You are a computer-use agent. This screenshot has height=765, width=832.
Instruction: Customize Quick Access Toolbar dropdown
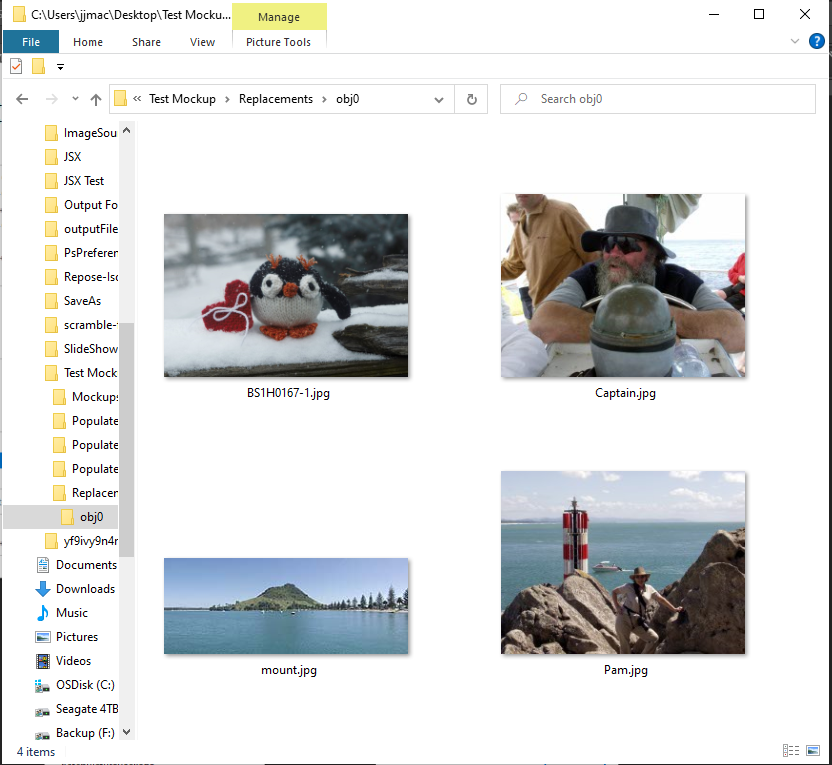coord(60,67)
